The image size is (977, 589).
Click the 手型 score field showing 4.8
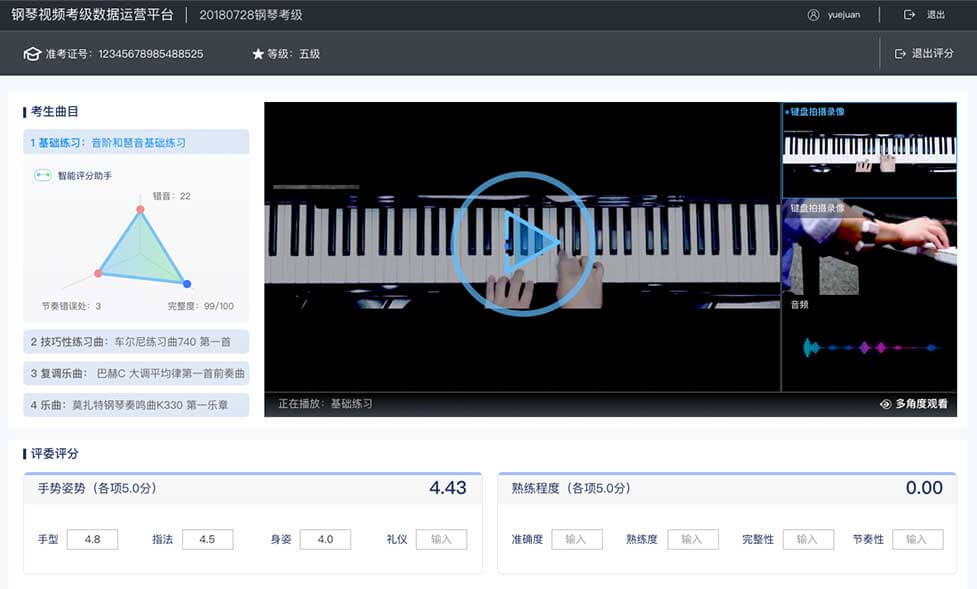[92, 539]
